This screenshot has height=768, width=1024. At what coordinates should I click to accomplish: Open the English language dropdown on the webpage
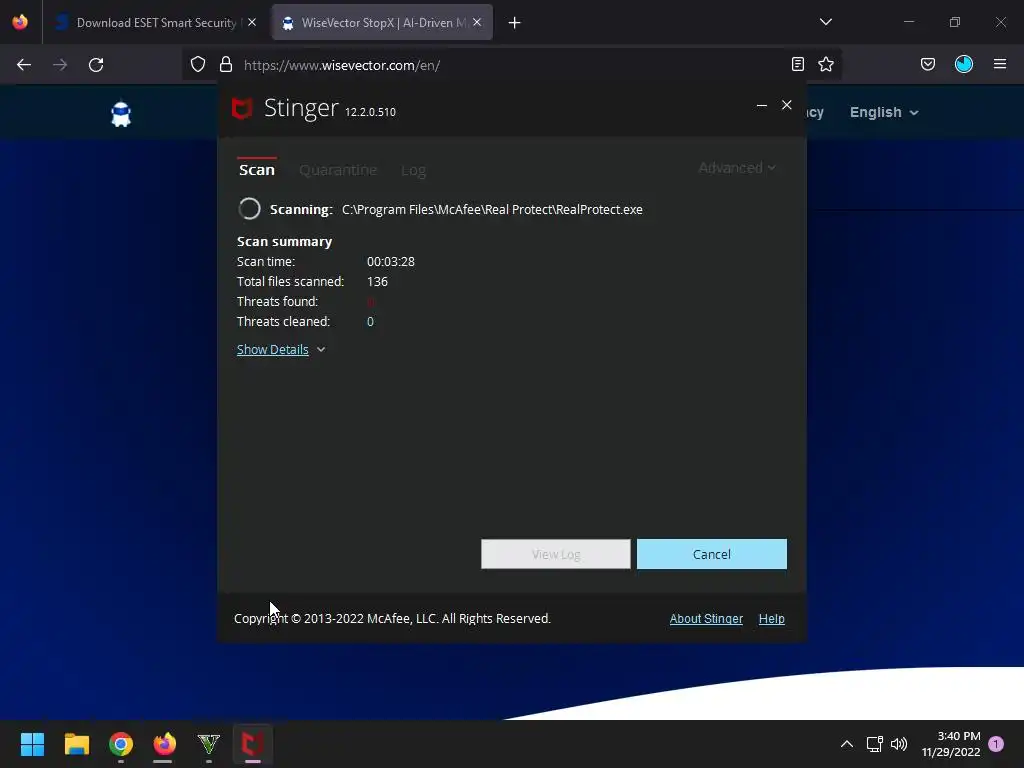tap(884, 112)
